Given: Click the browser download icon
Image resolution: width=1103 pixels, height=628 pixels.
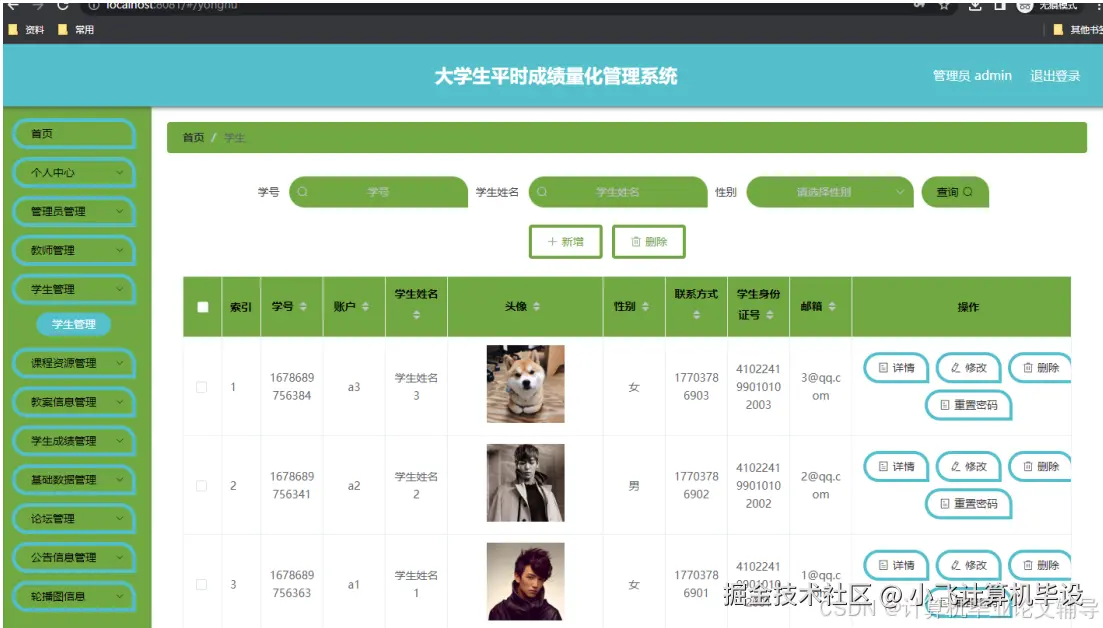Looking at the screenshot, I should pyautogui.click(x=975, y=6).
